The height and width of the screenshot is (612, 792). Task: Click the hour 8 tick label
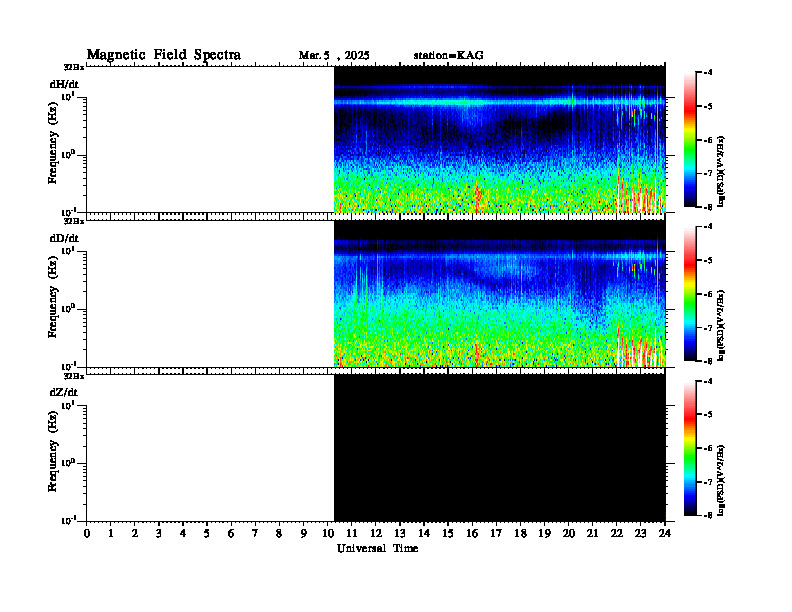[x=279, y=534]
